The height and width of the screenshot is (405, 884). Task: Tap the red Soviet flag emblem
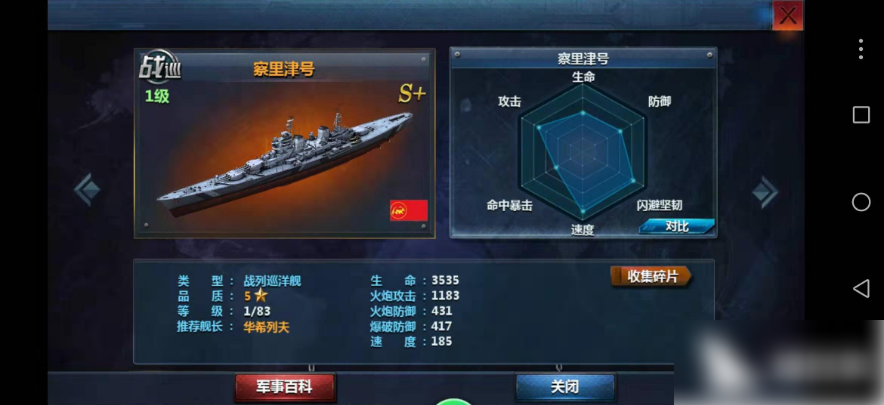409,210
